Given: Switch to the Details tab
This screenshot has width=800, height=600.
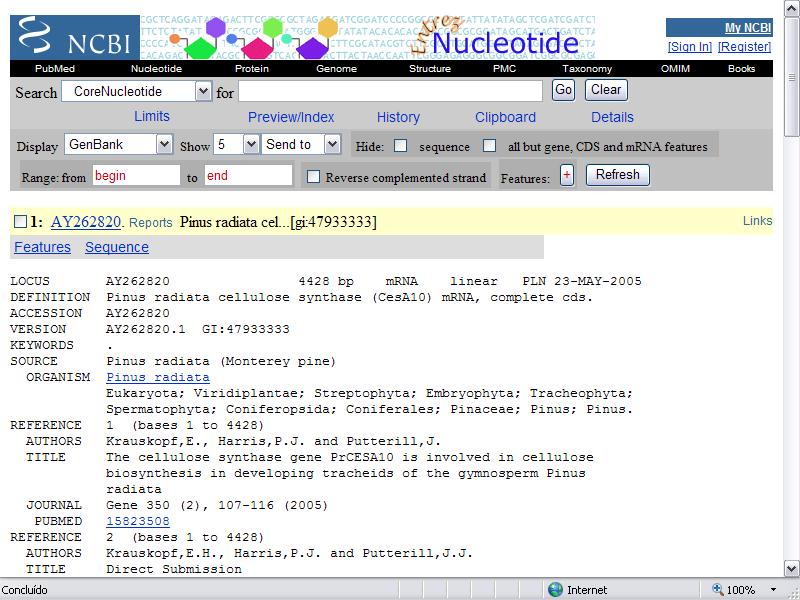Looking at the screenshot, I should [x=612, y=117].
